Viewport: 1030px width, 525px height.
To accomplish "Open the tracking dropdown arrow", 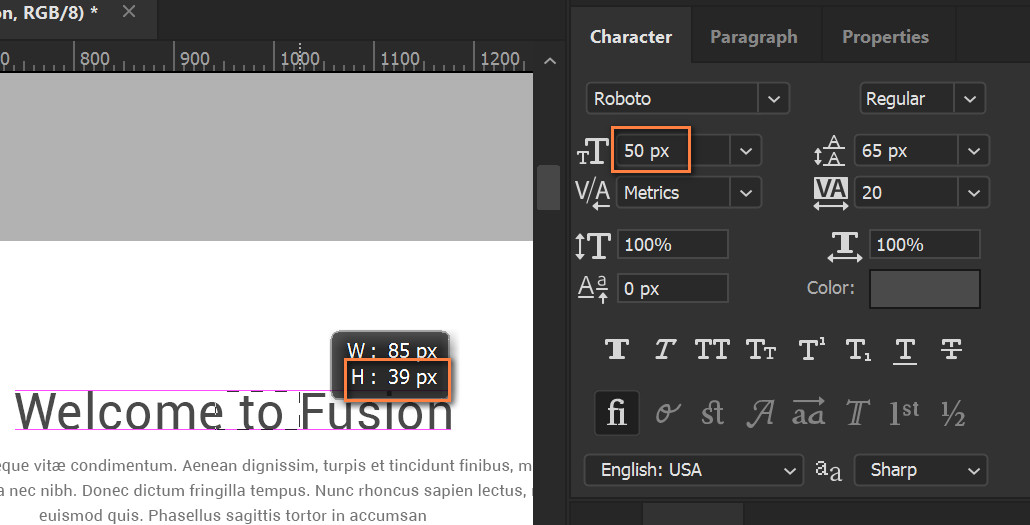I will point(974,193).
